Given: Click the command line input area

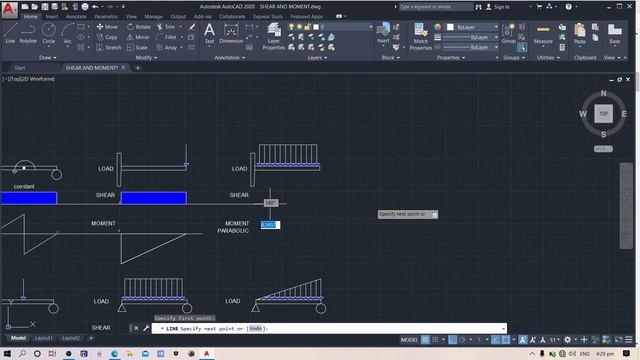Looking at the screenshot, I should (x=329, y=329).
